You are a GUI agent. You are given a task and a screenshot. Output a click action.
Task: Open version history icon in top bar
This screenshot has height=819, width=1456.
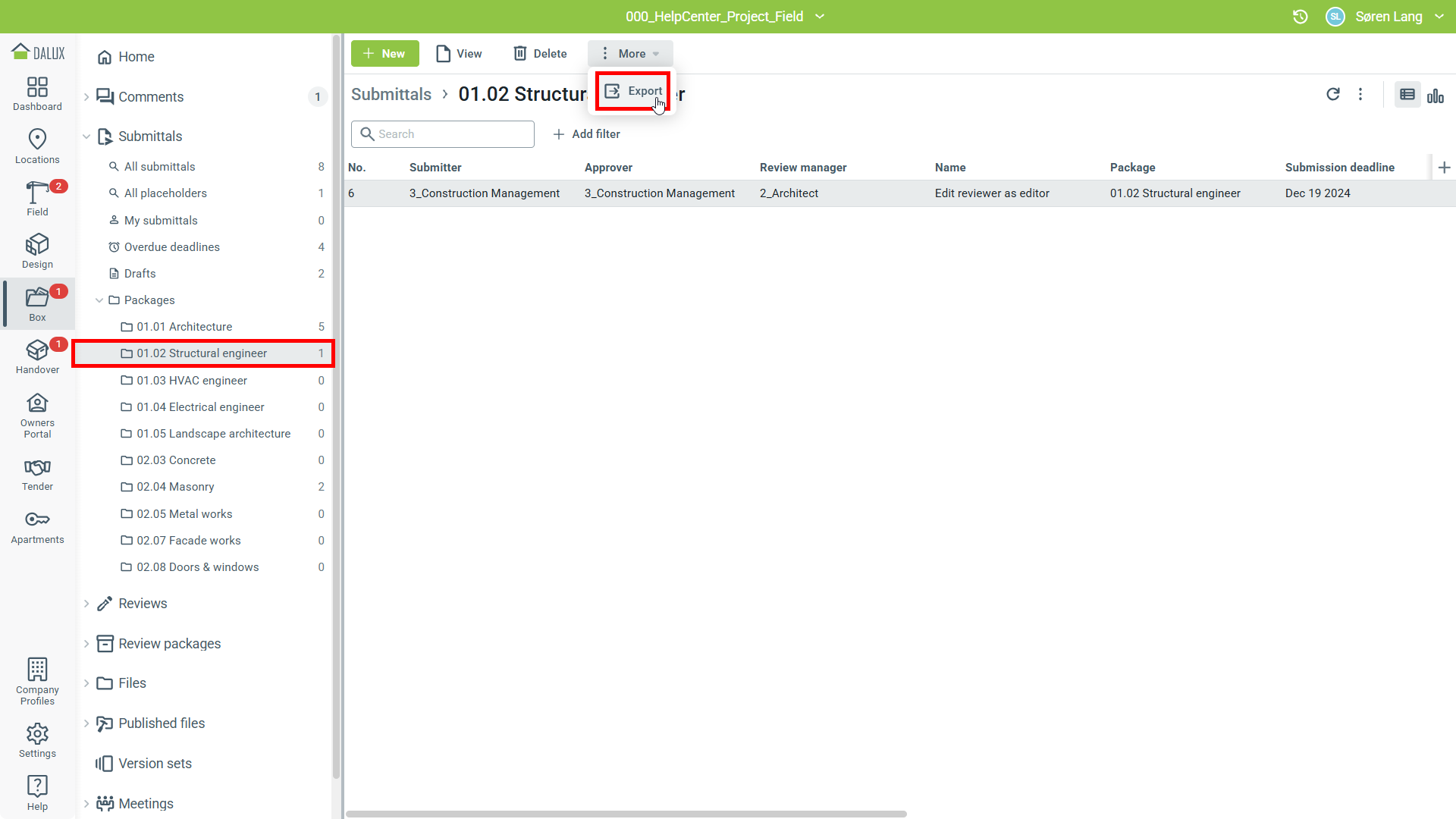1300,17
